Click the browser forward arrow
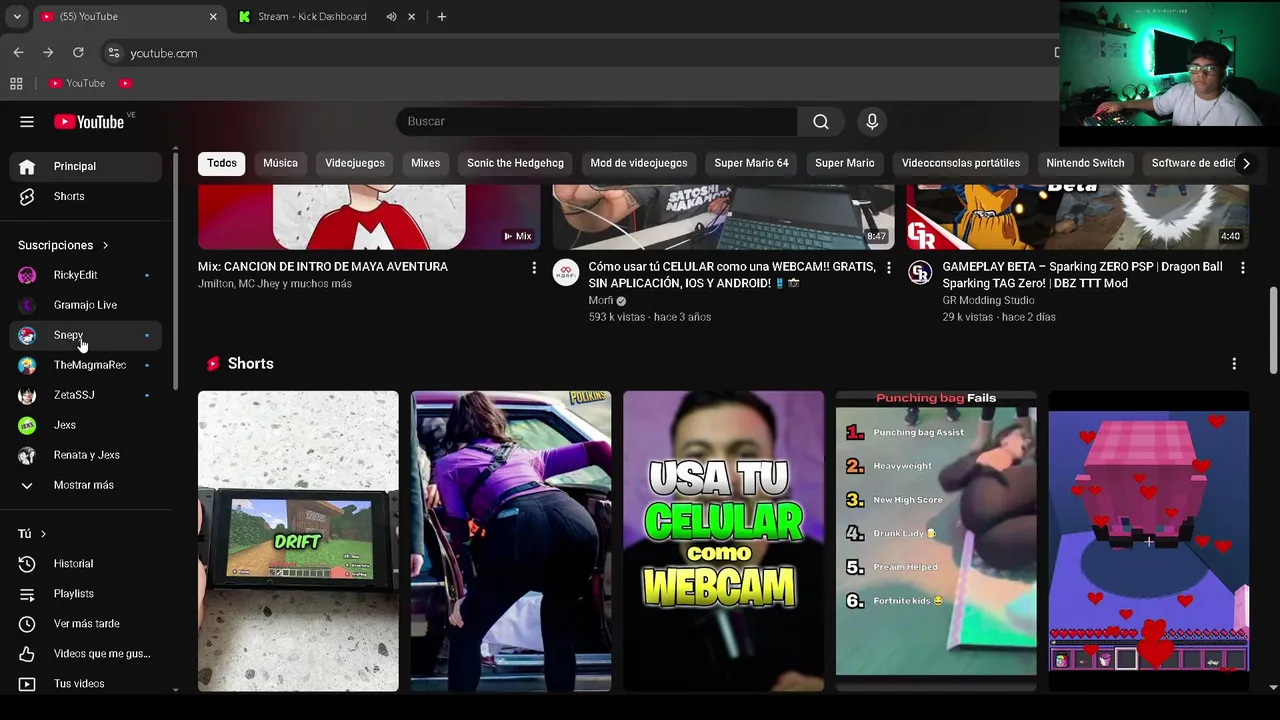 pyautogui.click(x=48, y=53)
